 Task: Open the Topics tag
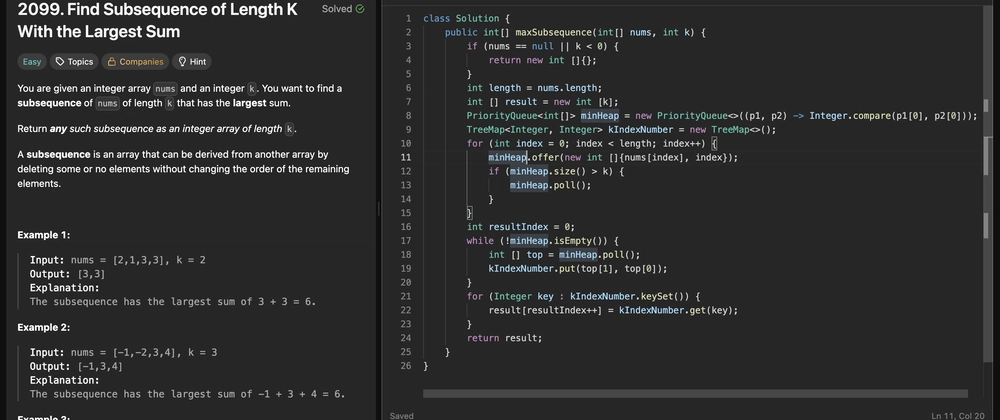[74, 62]
